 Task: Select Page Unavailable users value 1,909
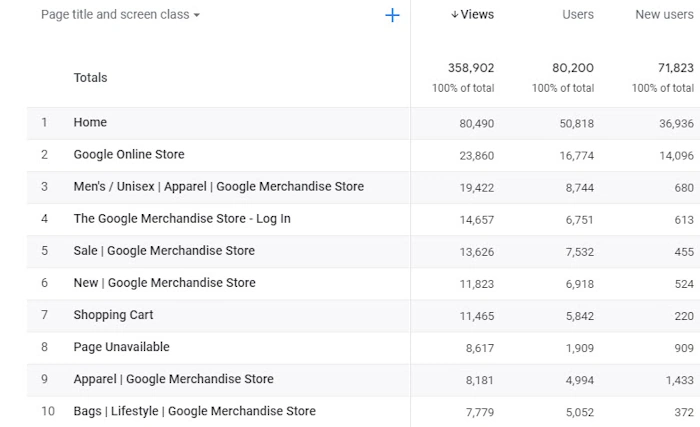(x=579, y=348)
